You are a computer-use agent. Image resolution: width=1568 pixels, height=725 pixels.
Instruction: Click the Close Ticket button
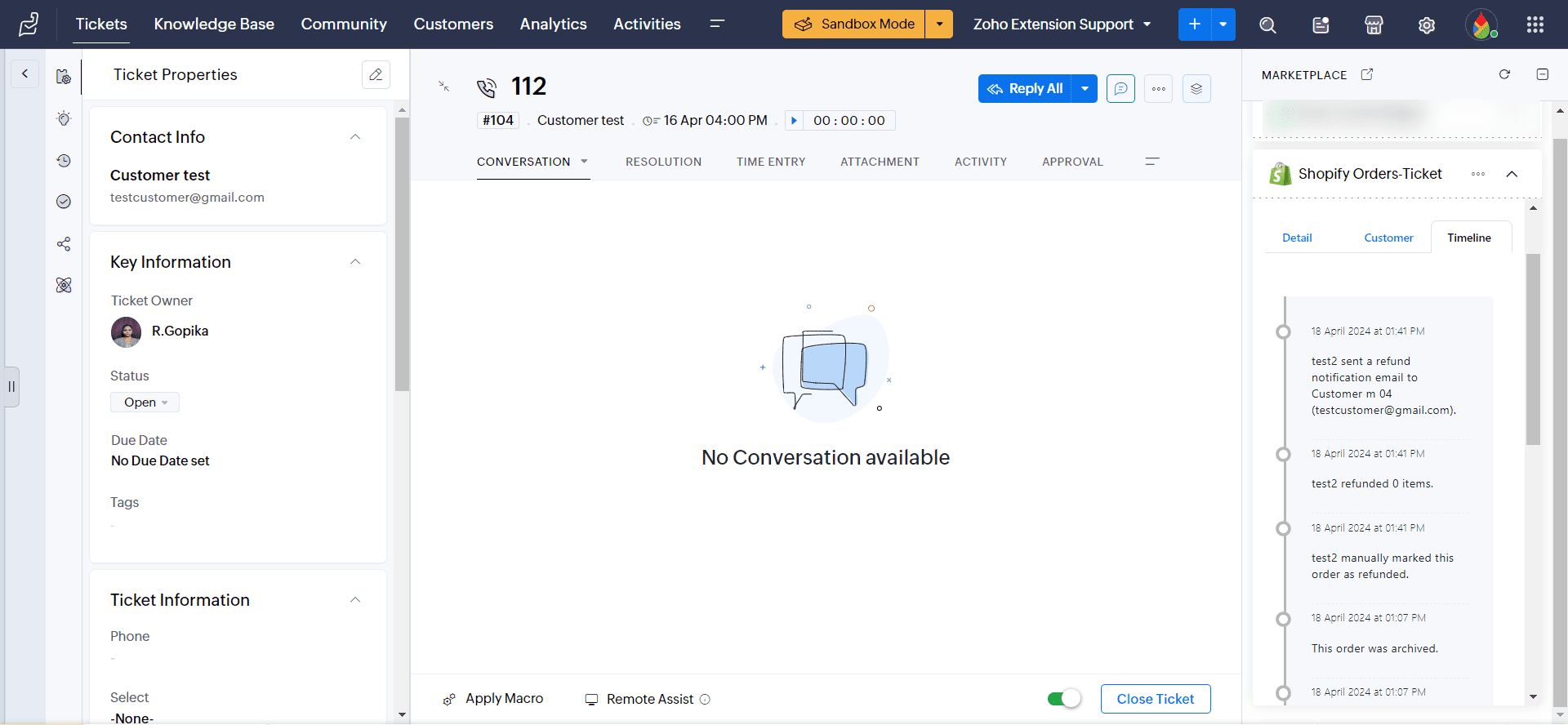click(x=1155, y=699)
